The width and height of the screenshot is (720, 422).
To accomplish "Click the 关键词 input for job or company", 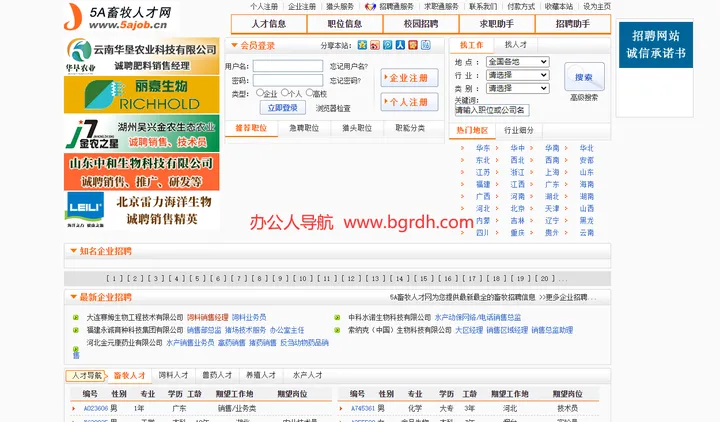I will 492,110.
